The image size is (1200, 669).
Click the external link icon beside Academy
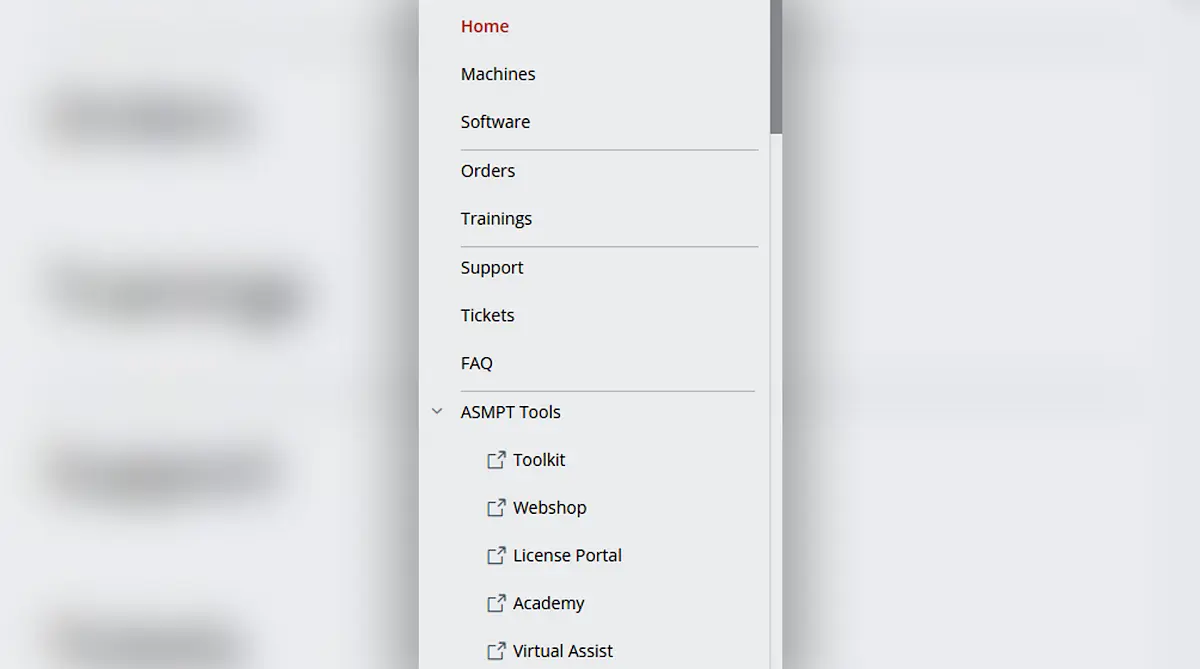click(496, 604)
